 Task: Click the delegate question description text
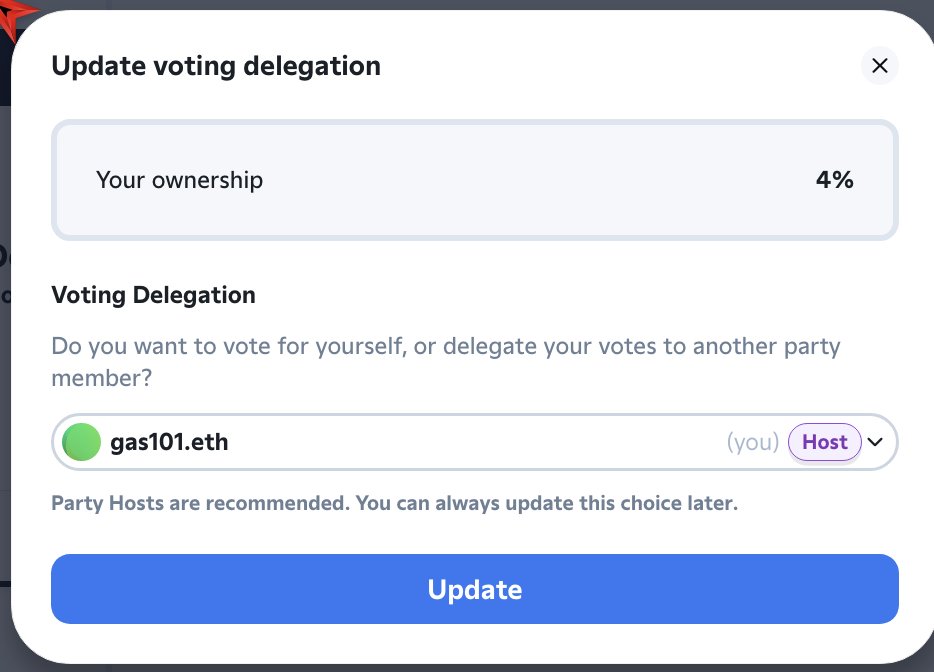coord(445,362)
